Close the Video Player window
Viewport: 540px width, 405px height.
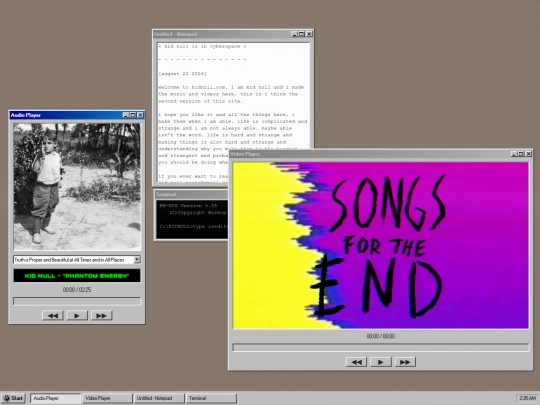click(528, 154)
